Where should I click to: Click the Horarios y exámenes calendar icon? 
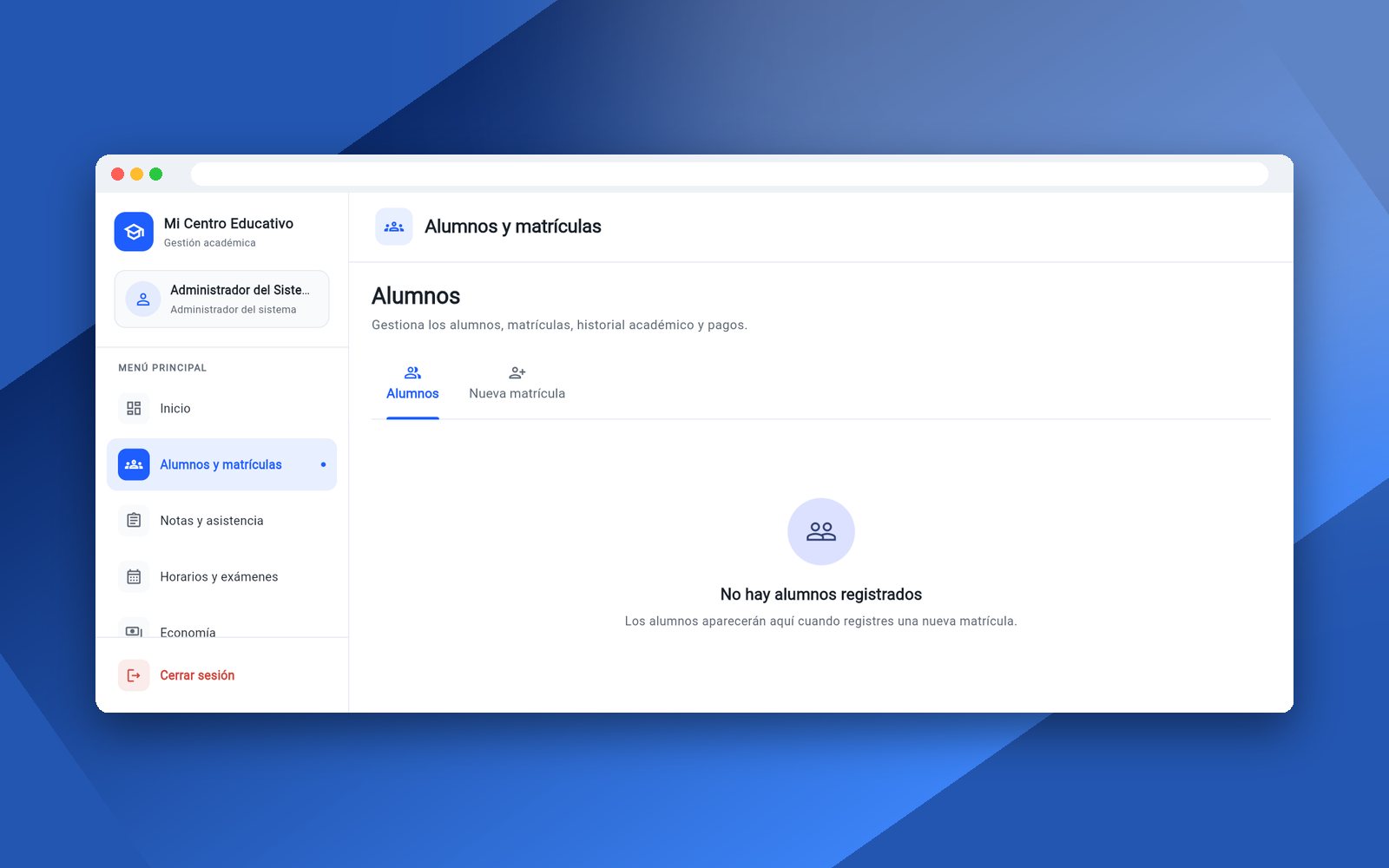coord(134,576)
